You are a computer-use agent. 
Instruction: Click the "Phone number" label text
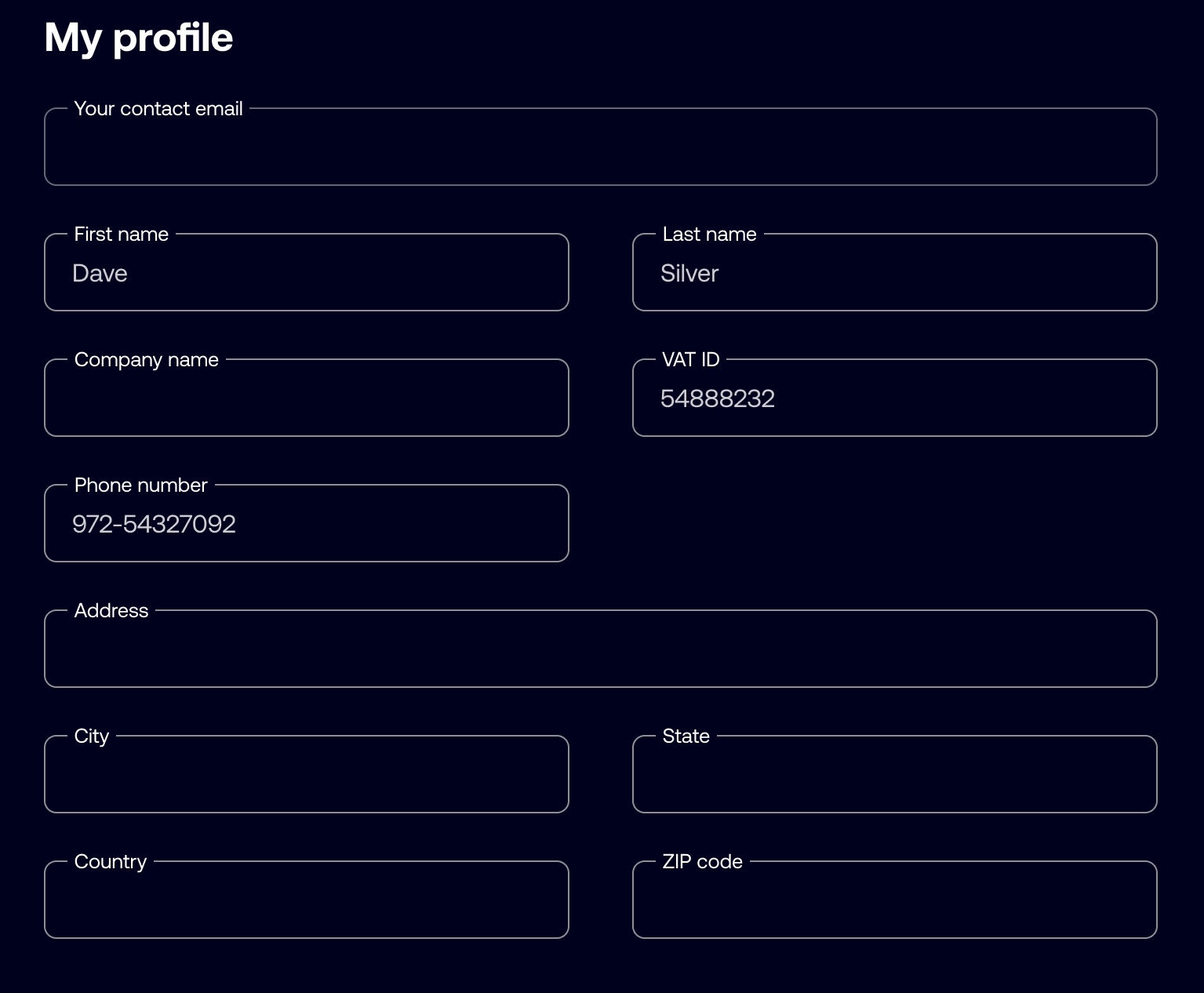(x=141, y=485)
